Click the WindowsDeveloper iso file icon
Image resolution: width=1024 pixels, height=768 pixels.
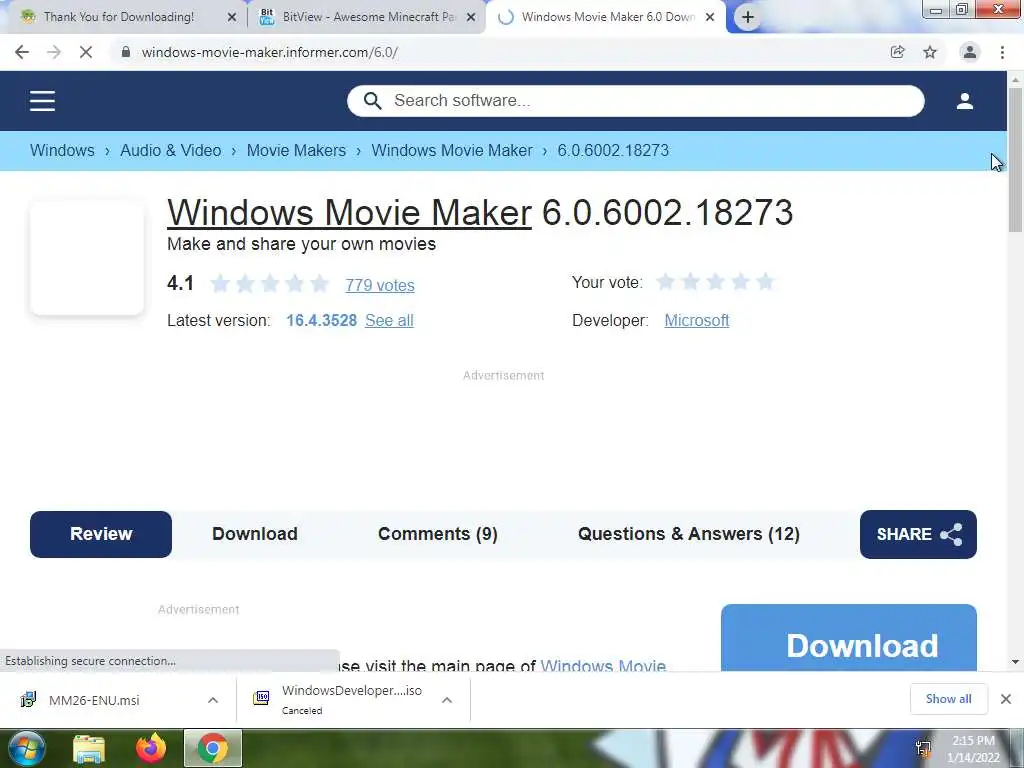click(x=261, y=699)
